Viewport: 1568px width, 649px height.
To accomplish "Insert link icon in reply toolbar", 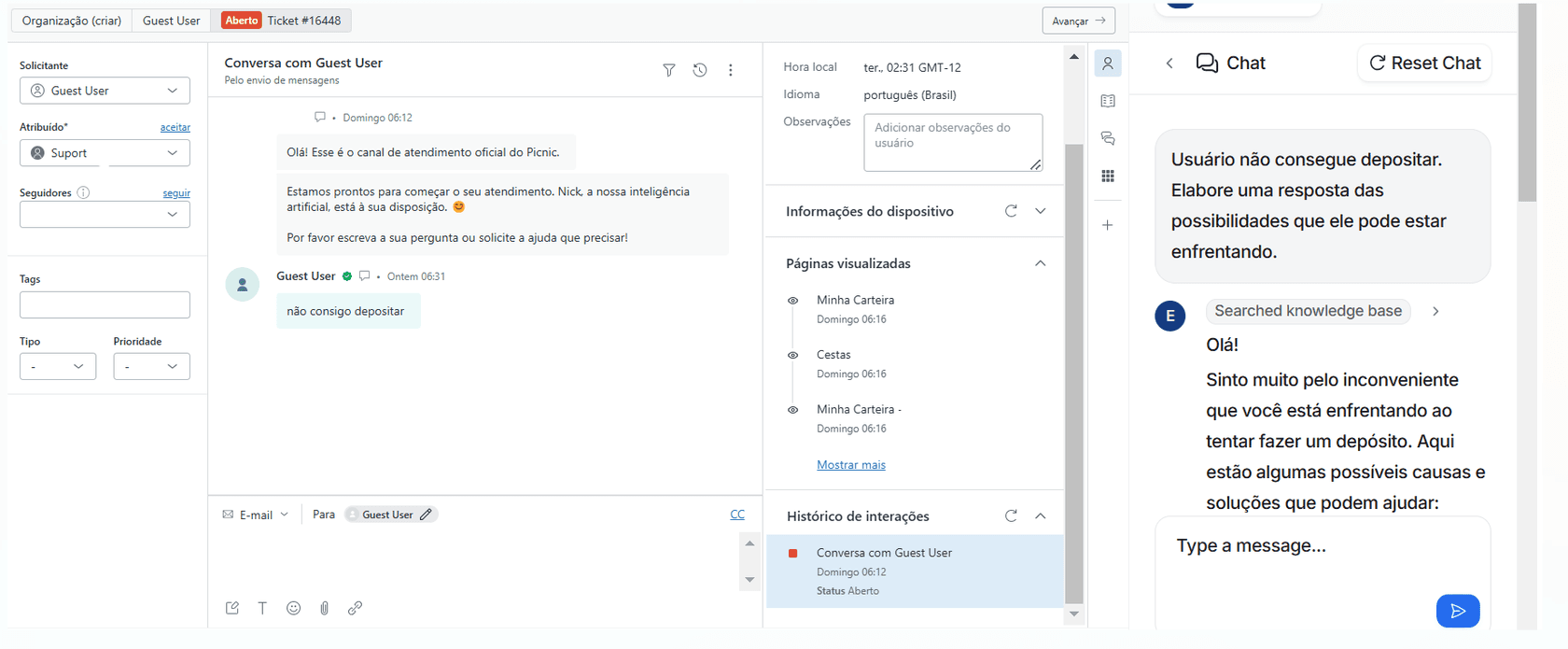I will click(355, 608).
